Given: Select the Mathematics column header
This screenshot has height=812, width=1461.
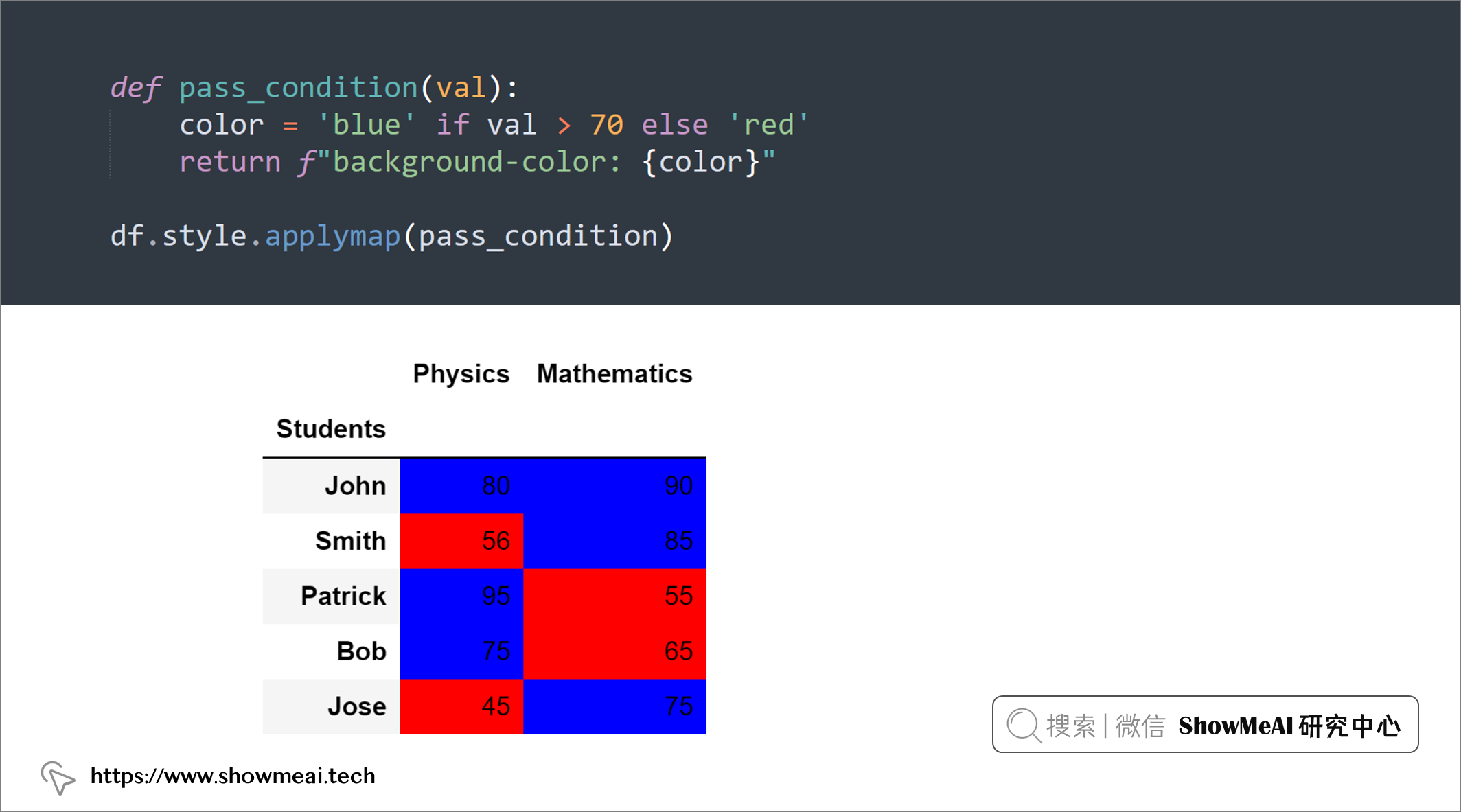Looking at the screenshot, I should (614, 374).
